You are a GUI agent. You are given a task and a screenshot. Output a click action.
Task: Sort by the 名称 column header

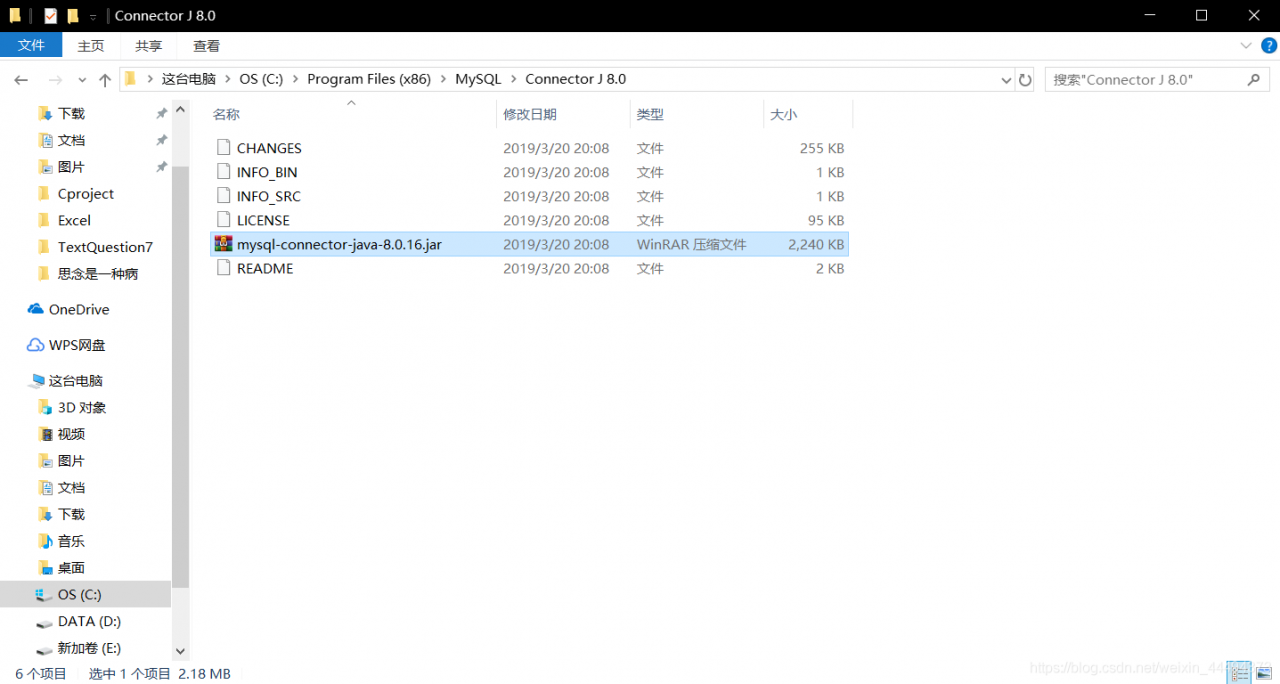point(351,114)
